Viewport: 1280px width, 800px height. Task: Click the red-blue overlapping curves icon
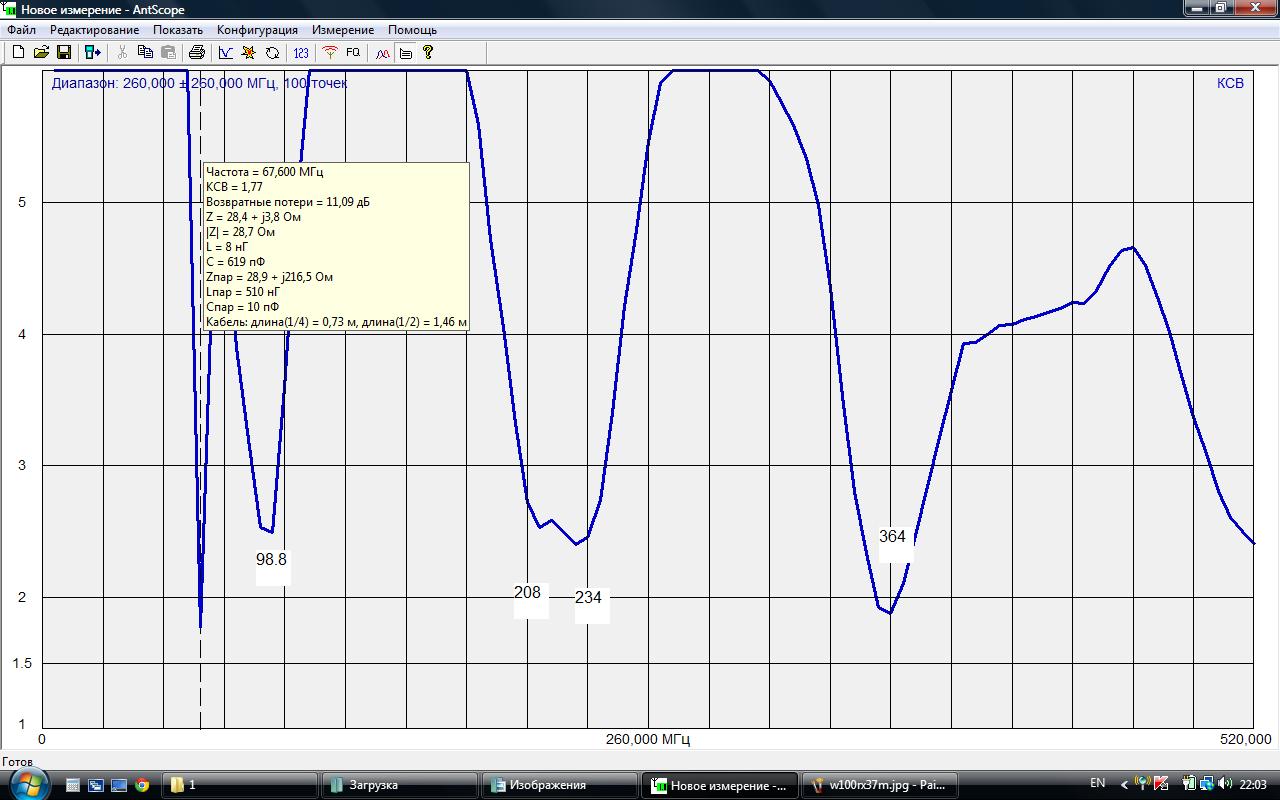point(382,52)
